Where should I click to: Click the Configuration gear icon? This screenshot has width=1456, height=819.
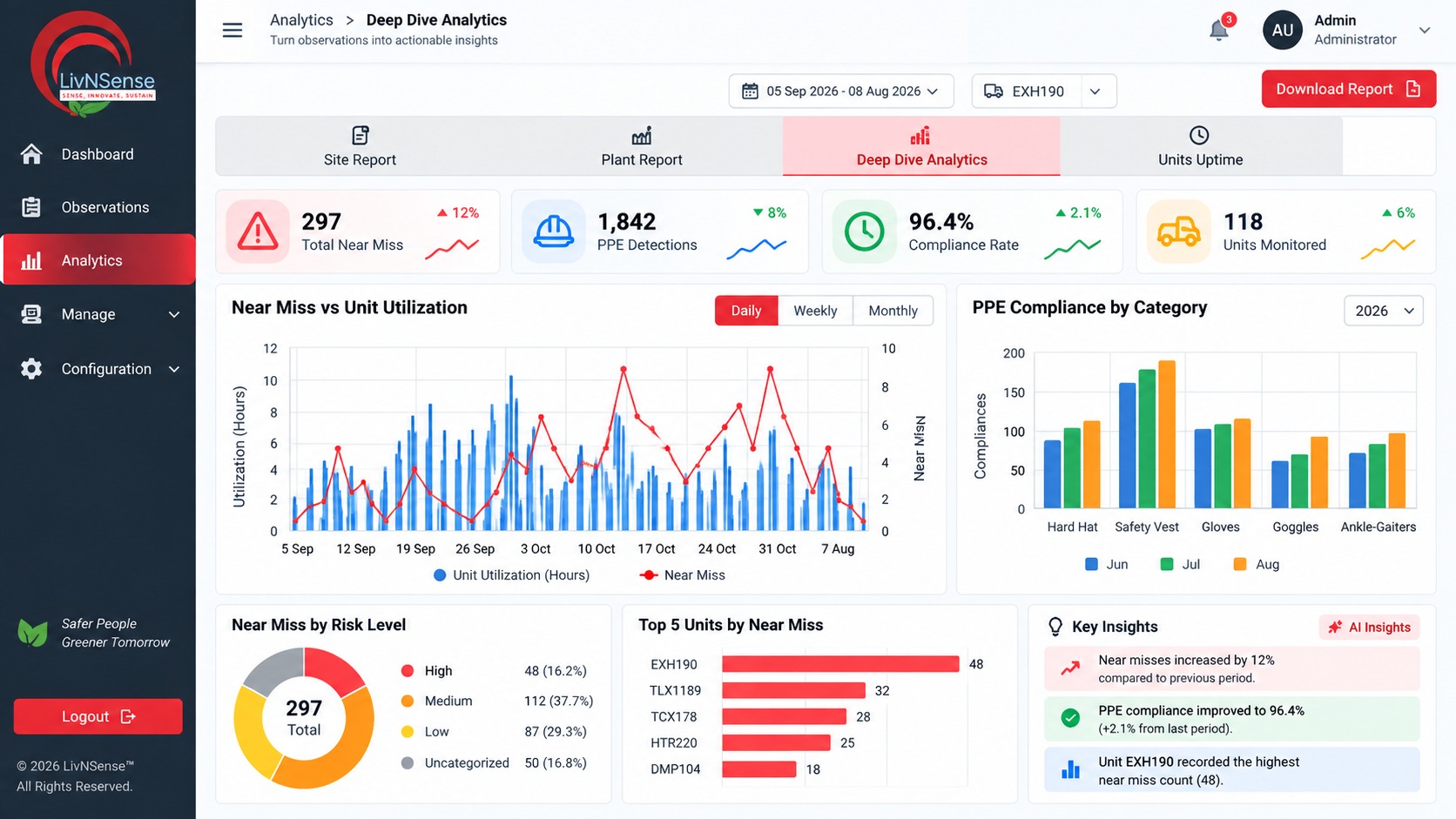[31, 369]
